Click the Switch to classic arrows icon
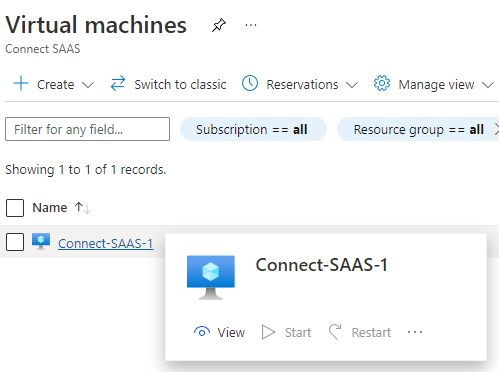Image resolution: width=499 pixels, height=372 pixels. pos(118,83)
